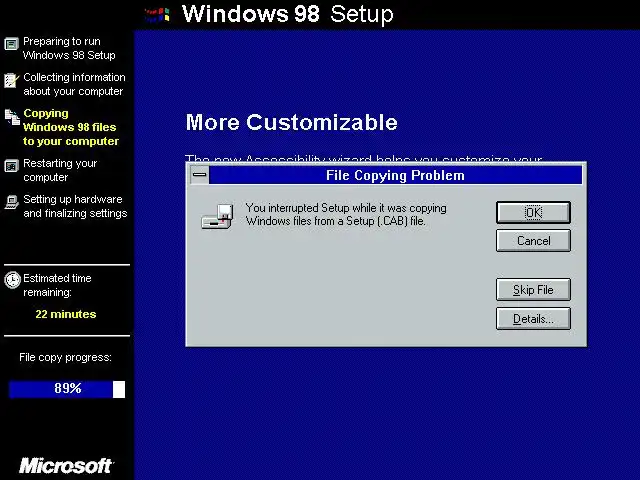Click the Cancel button in the dialog
The image size is (640, 480).
[x=533, y=240]
